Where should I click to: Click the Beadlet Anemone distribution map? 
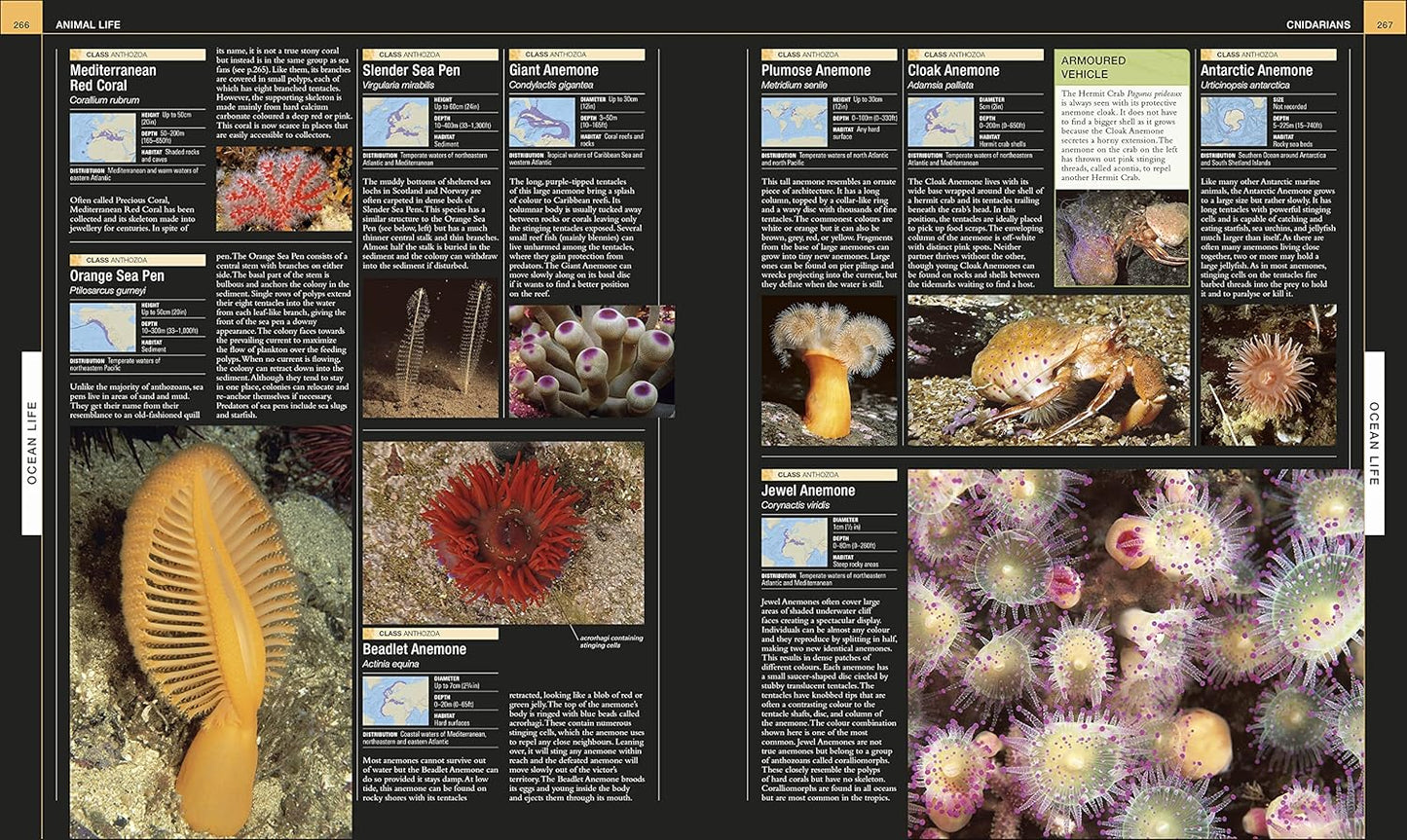[395, 701]
